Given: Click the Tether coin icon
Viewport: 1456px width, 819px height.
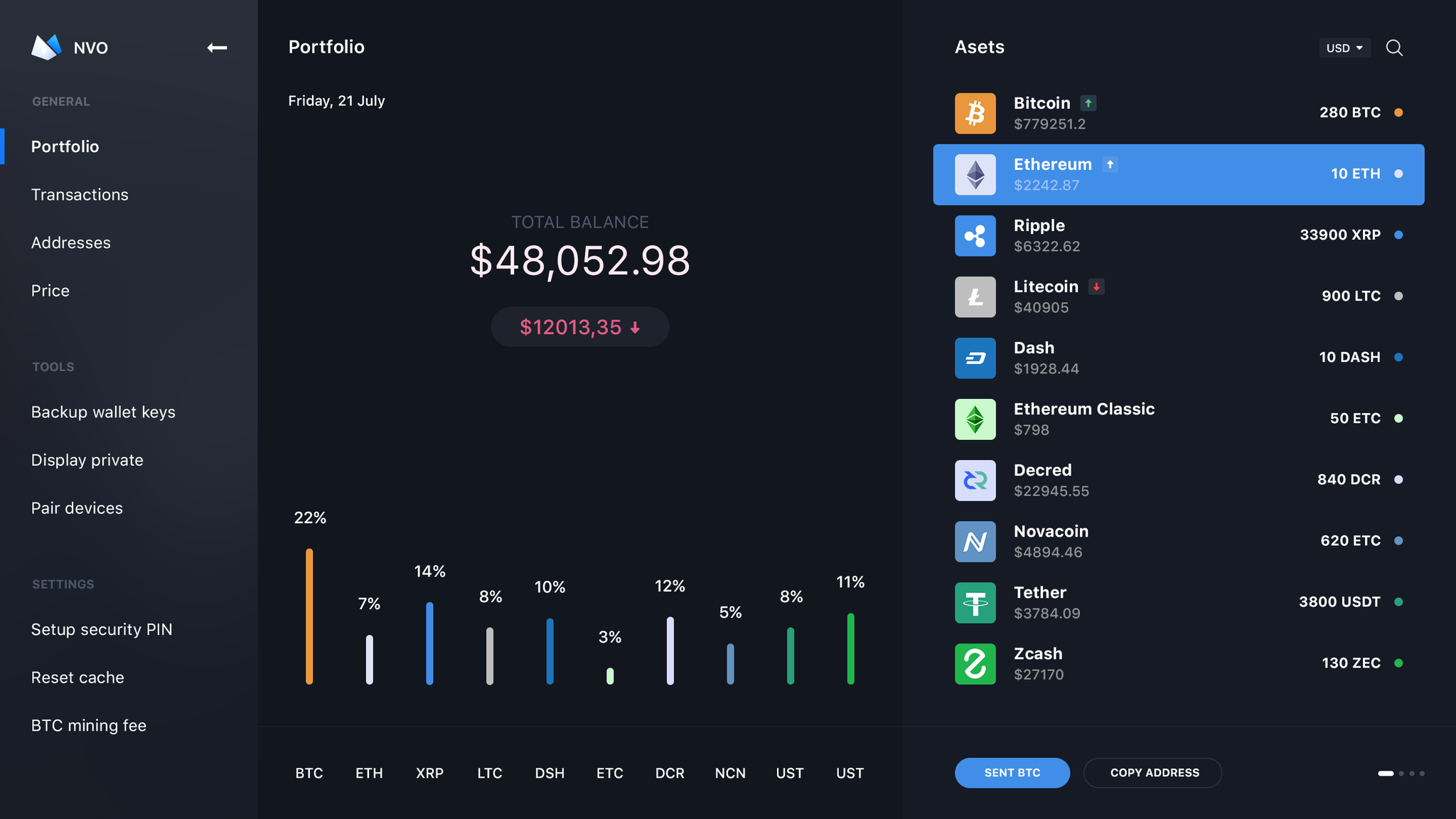Looking at the screenshot, I should (975, 602).
